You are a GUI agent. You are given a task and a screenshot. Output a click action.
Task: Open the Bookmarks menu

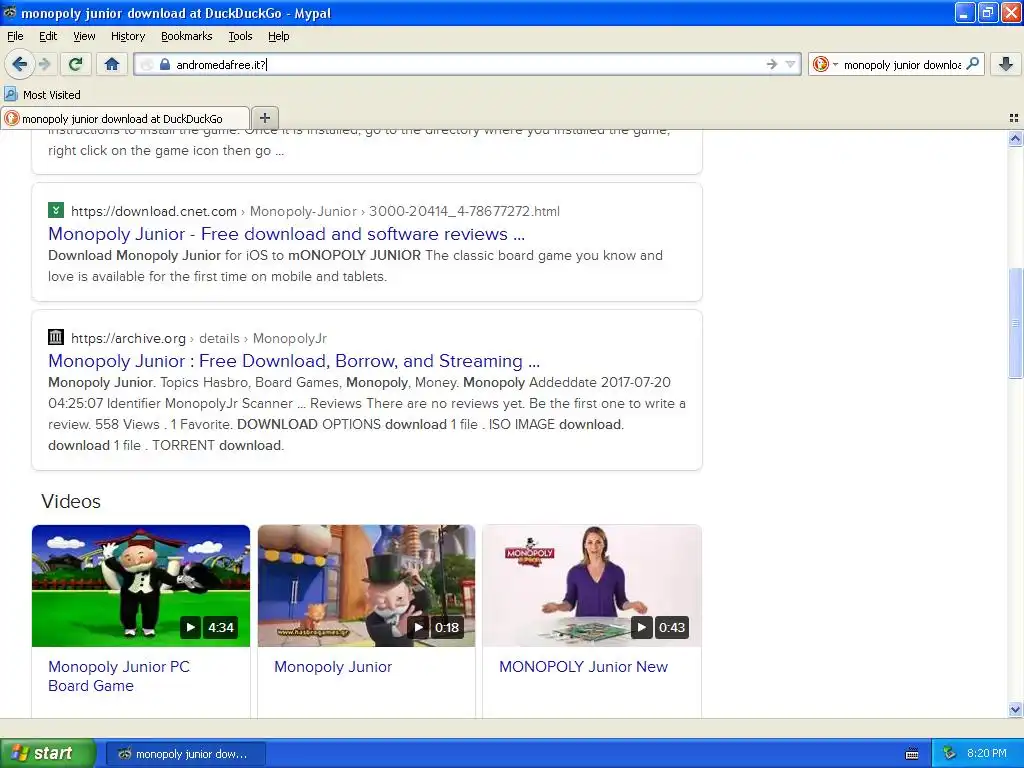coord(186,36)
